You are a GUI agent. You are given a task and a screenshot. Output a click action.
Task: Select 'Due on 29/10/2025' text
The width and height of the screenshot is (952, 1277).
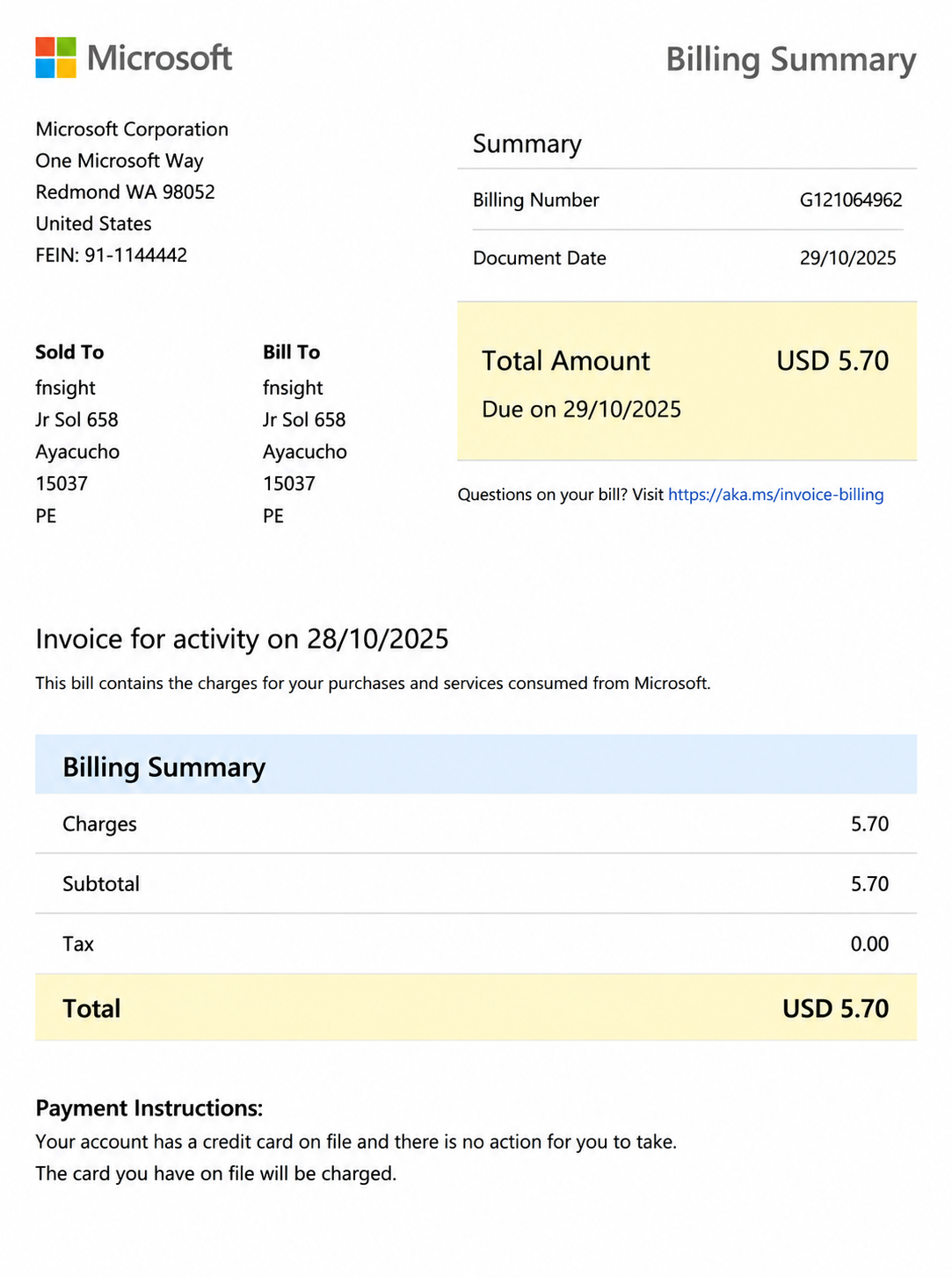pos(581,410)
